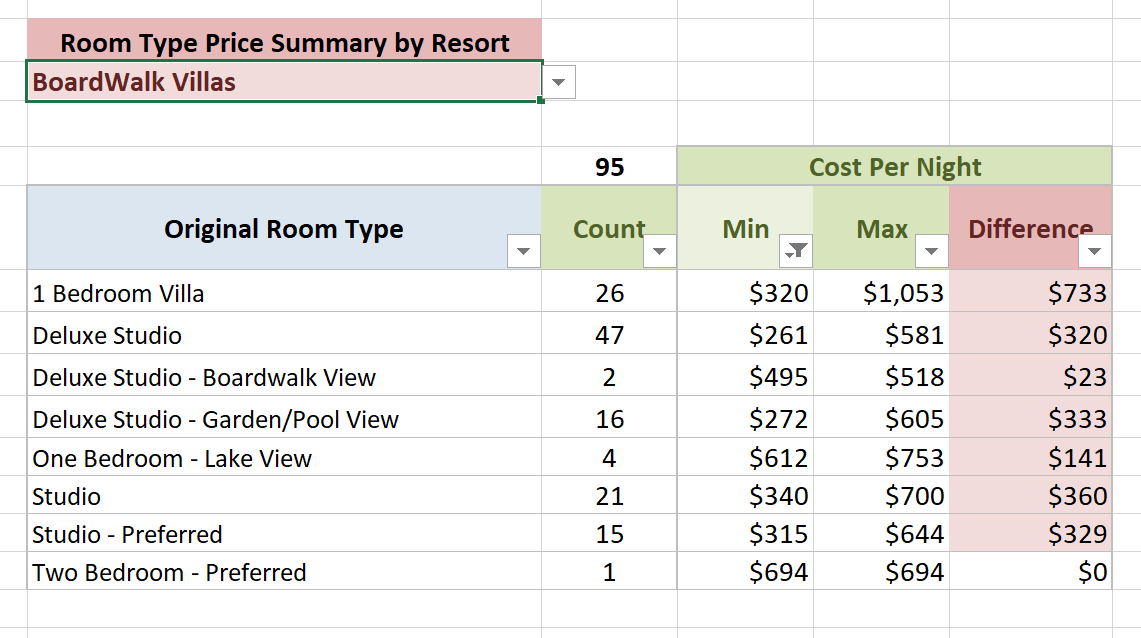Click the Two Bedroom - Preferred cell
Image resolution: width=1141 pixels, height=638 pixels.
169,573
